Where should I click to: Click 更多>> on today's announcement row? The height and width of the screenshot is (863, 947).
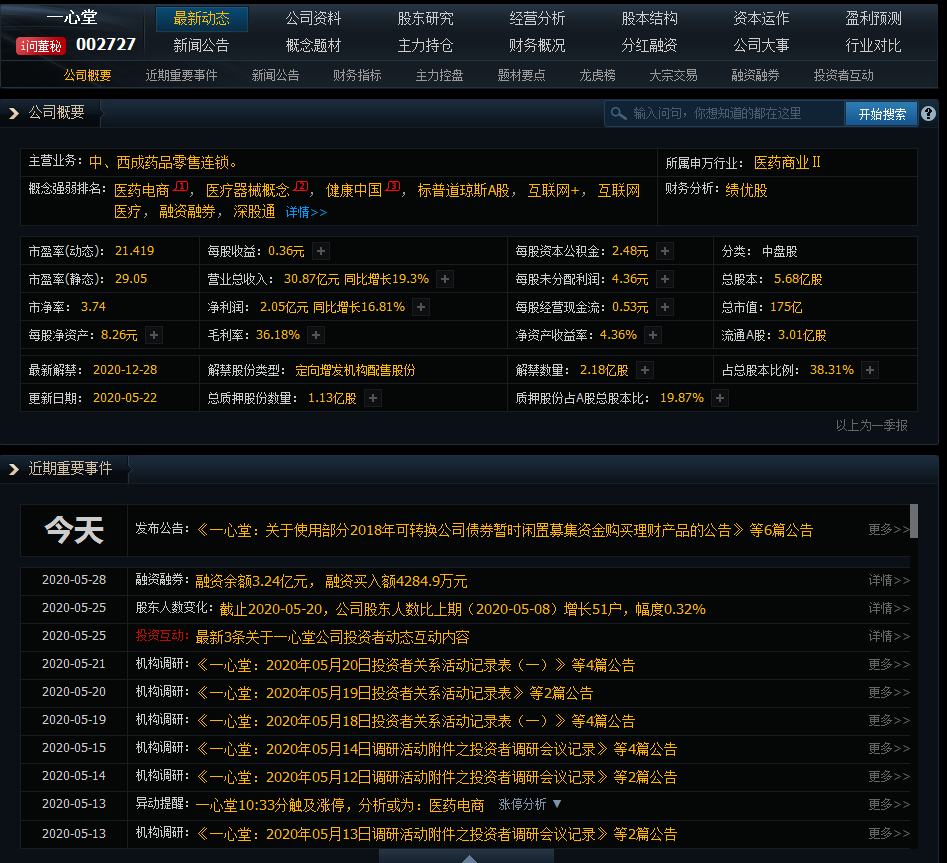tap(888, 530)
